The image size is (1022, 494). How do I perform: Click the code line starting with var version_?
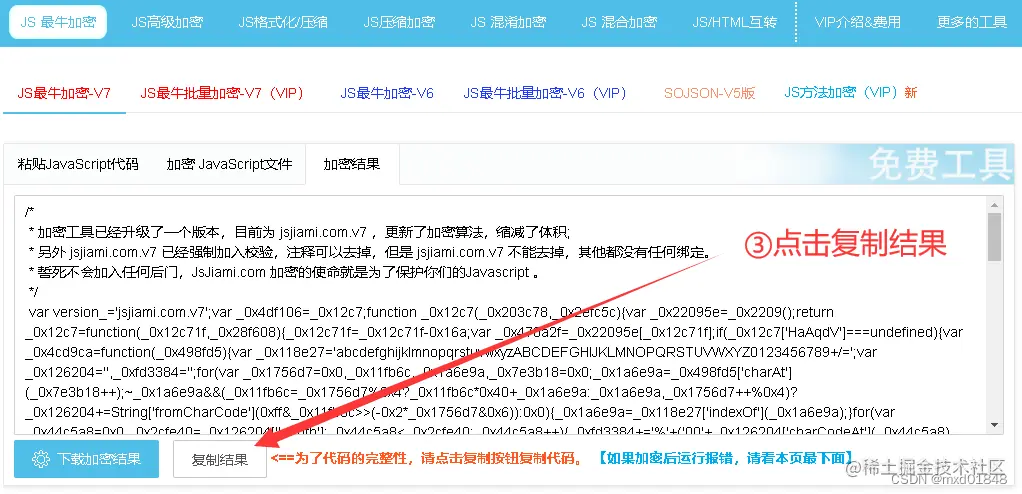431,313
